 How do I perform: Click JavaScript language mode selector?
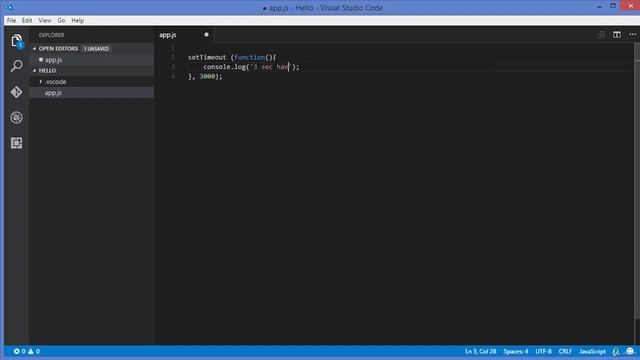click(x=593, y=351)
